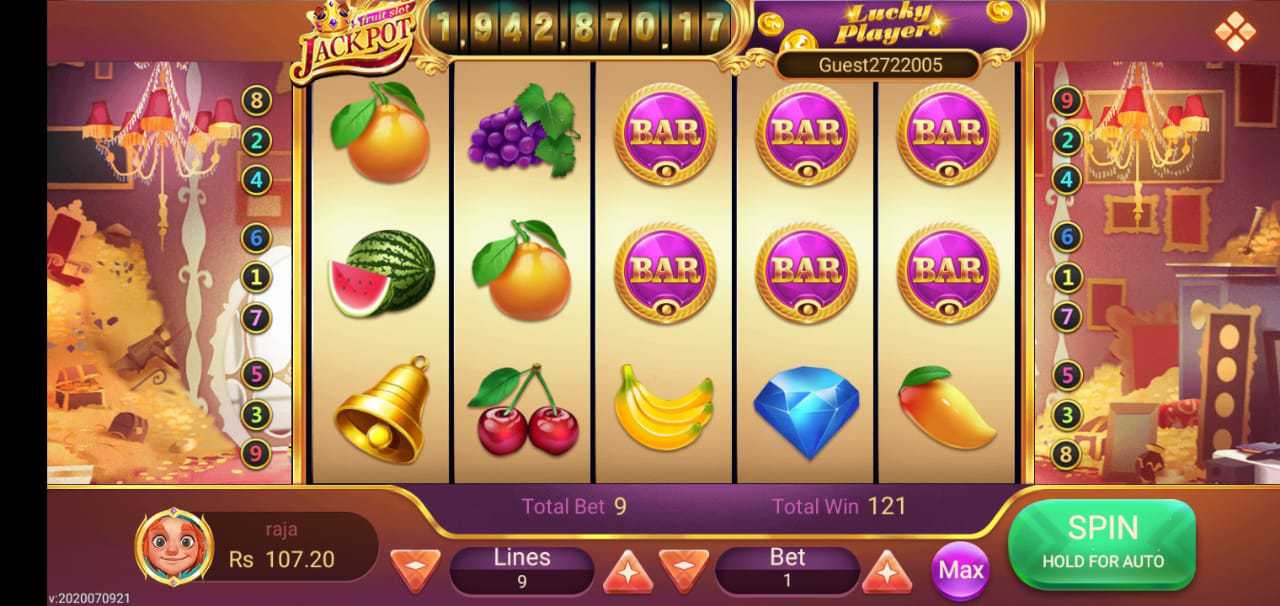Click the four-diamond menu icon

coord(1235,31)
